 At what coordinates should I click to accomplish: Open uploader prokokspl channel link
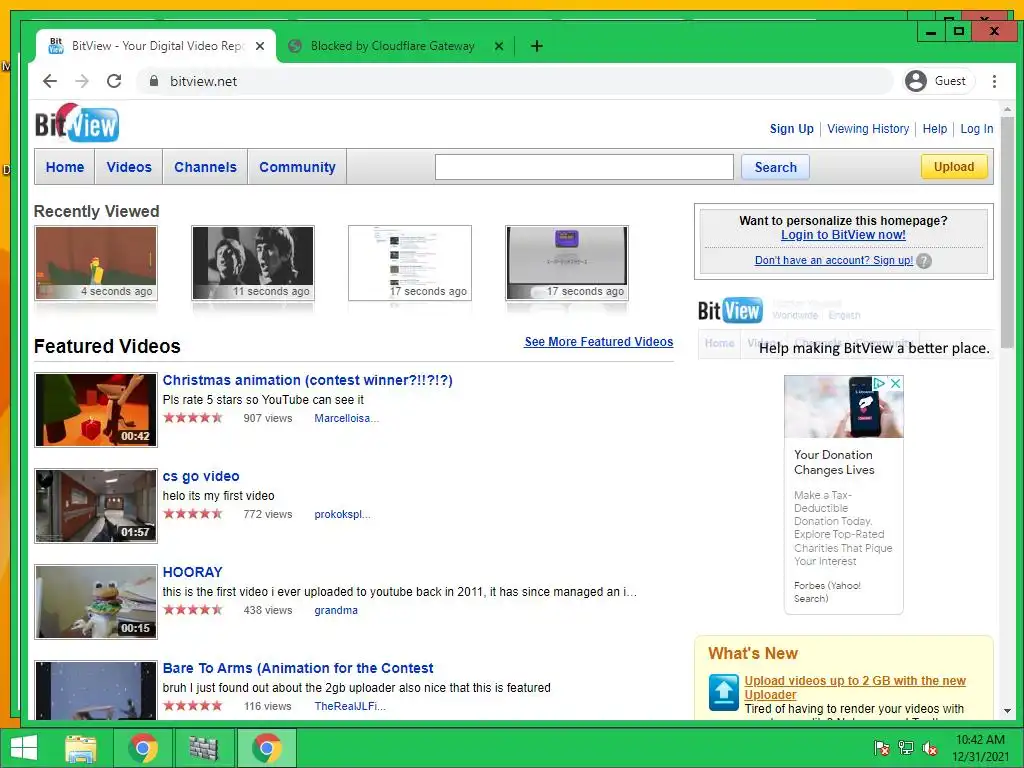point(342,514)
